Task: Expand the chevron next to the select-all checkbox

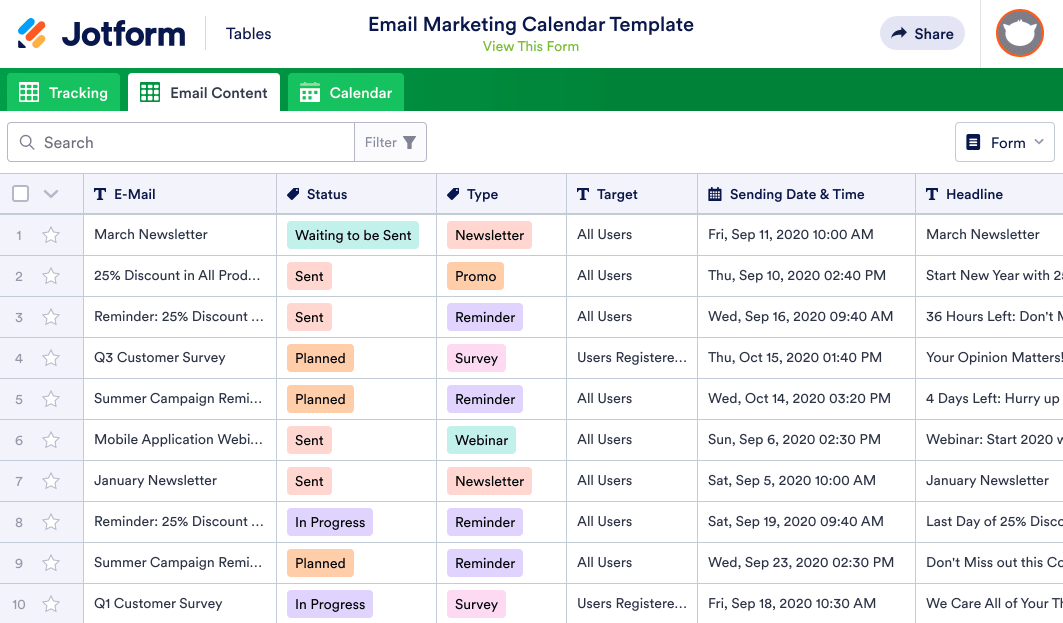Action: click(x=51, y=193)
